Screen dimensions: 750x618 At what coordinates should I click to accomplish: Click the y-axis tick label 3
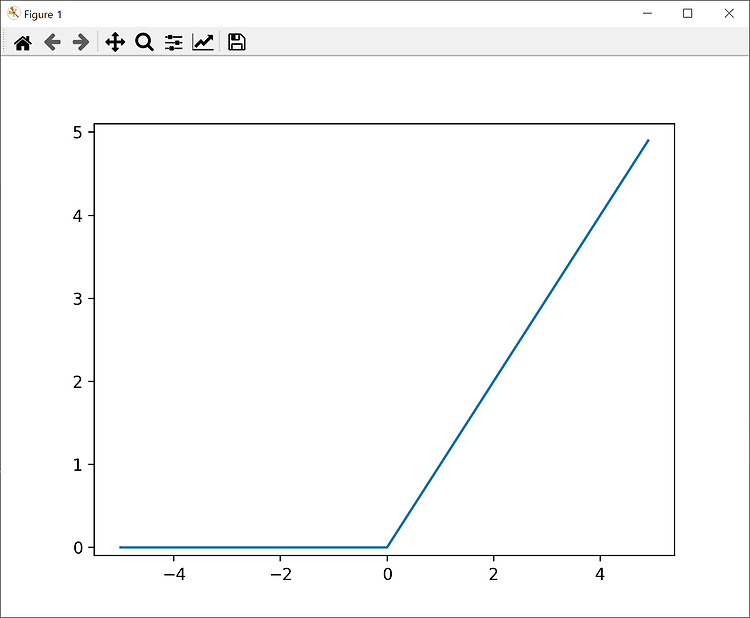77,299
